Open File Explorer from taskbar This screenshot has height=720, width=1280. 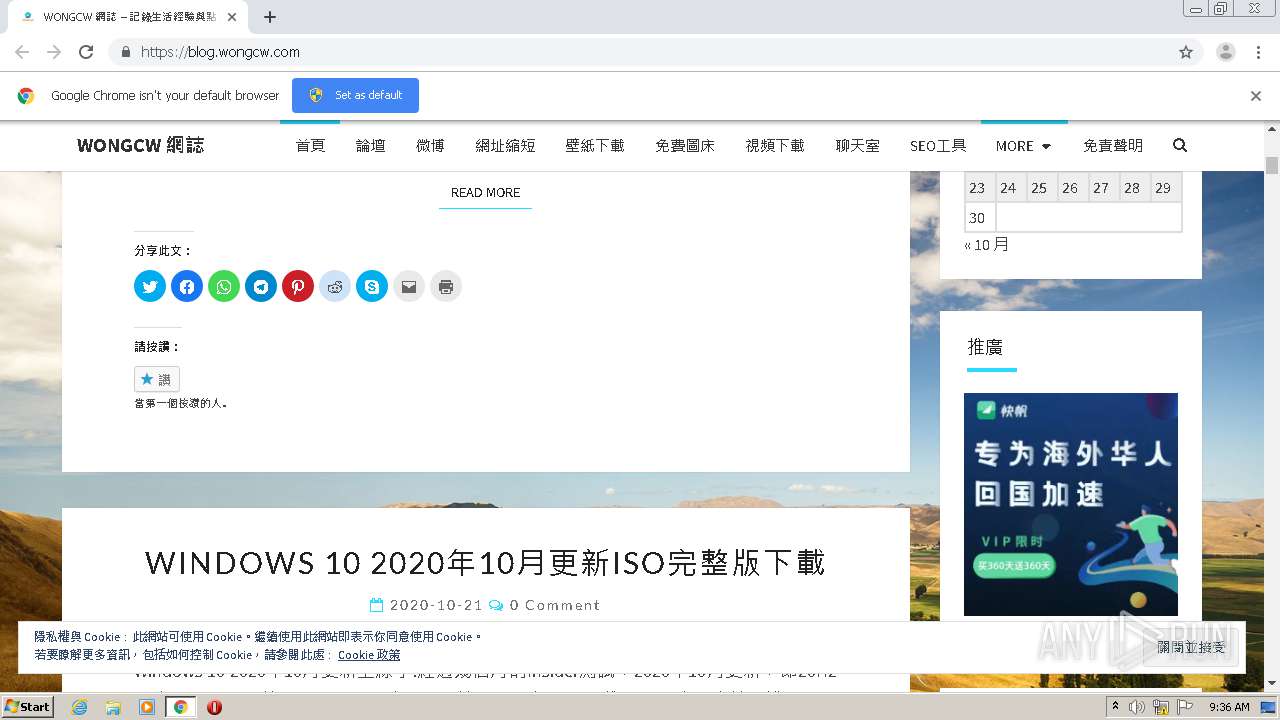point(113,707)
